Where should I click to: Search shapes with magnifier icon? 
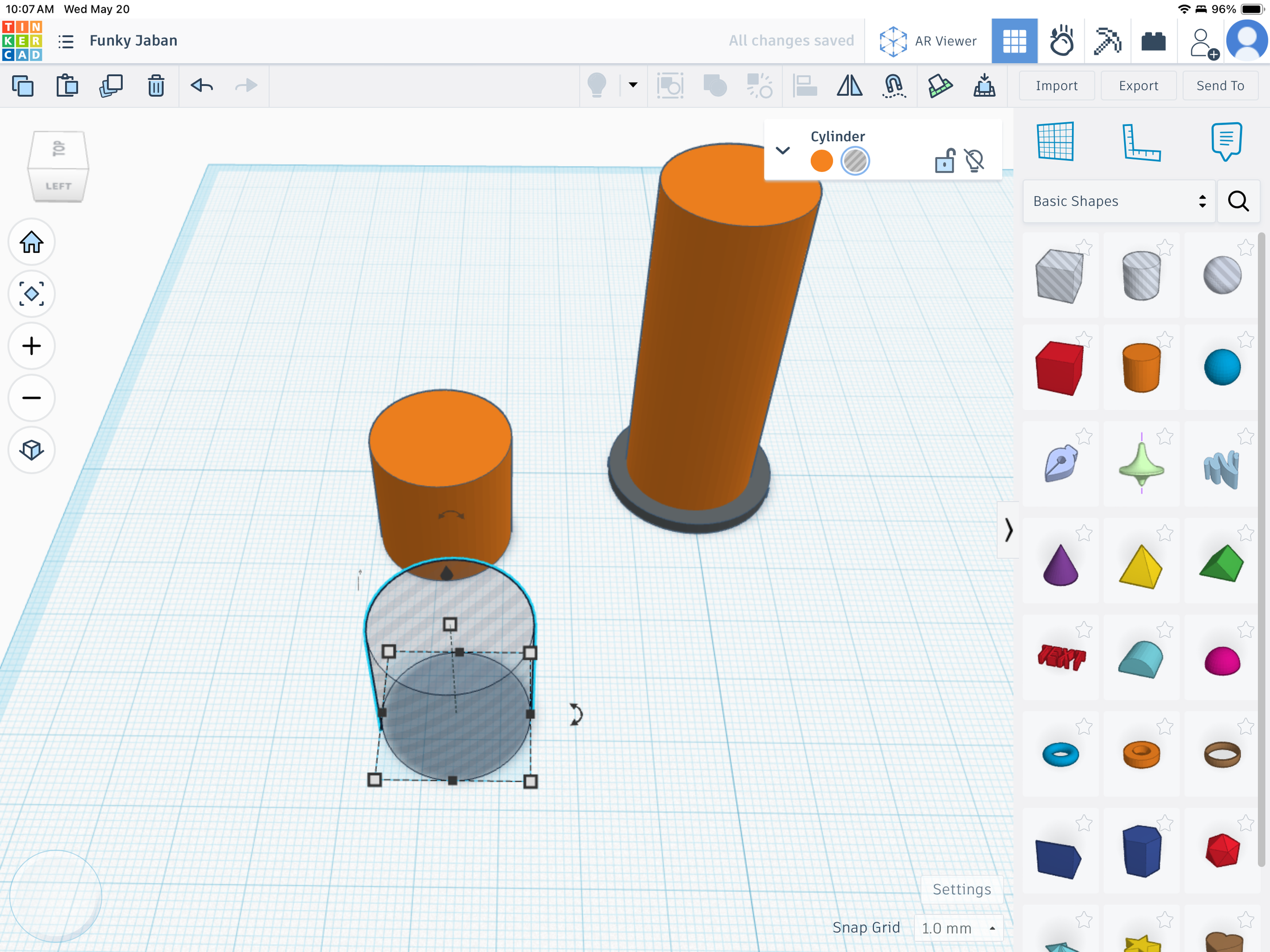pos(1238,201)
